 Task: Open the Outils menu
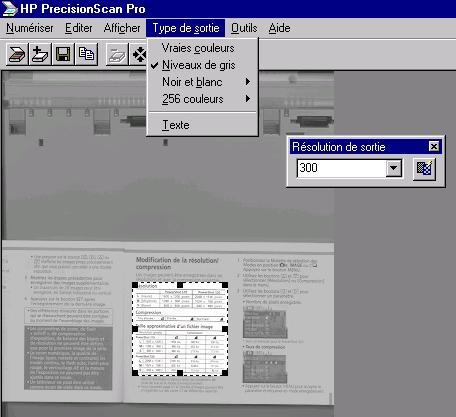(x=244, y=28)
